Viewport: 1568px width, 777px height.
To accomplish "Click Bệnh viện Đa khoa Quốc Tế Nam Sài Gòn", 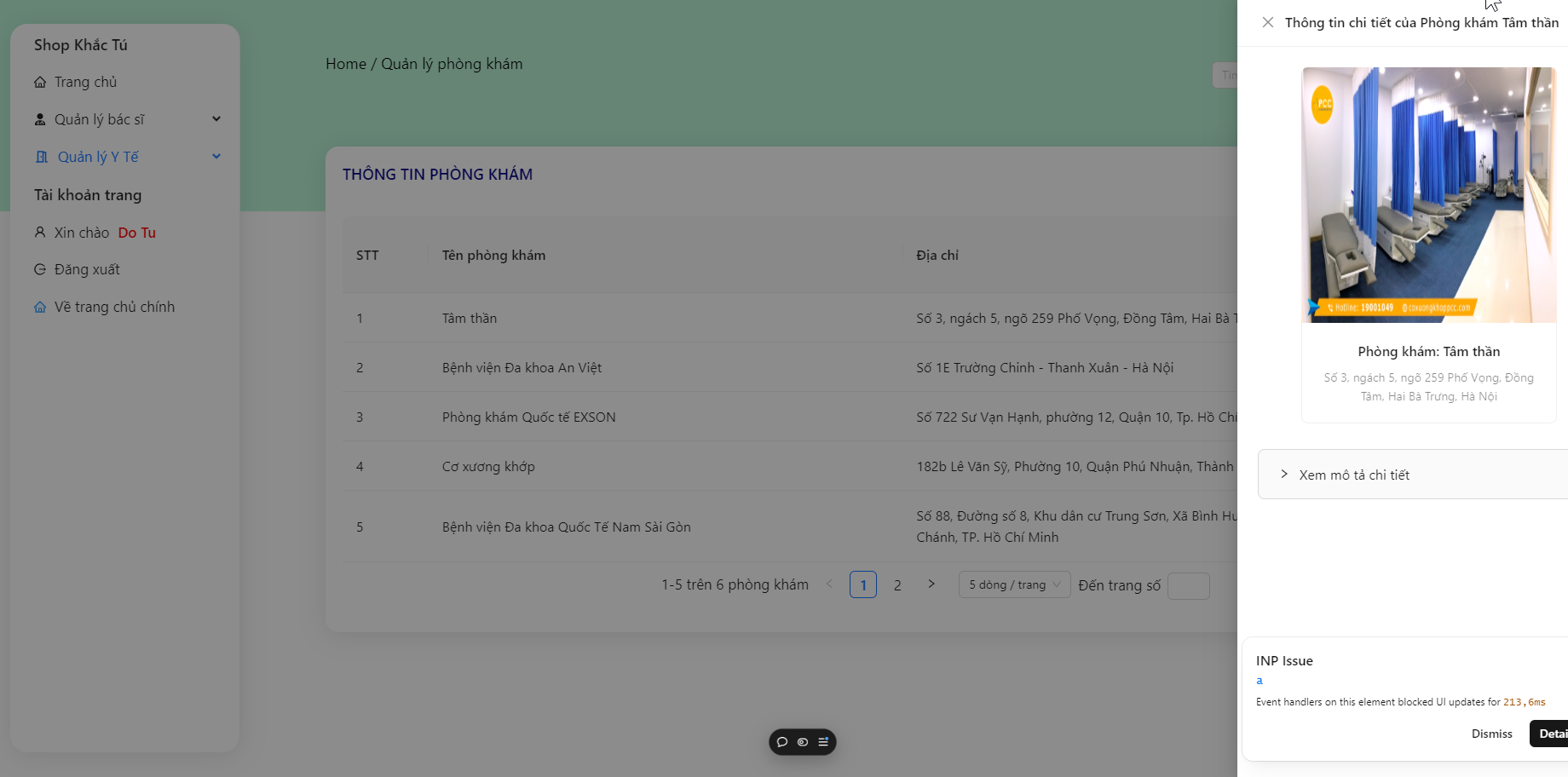I will tap(566, 527).
